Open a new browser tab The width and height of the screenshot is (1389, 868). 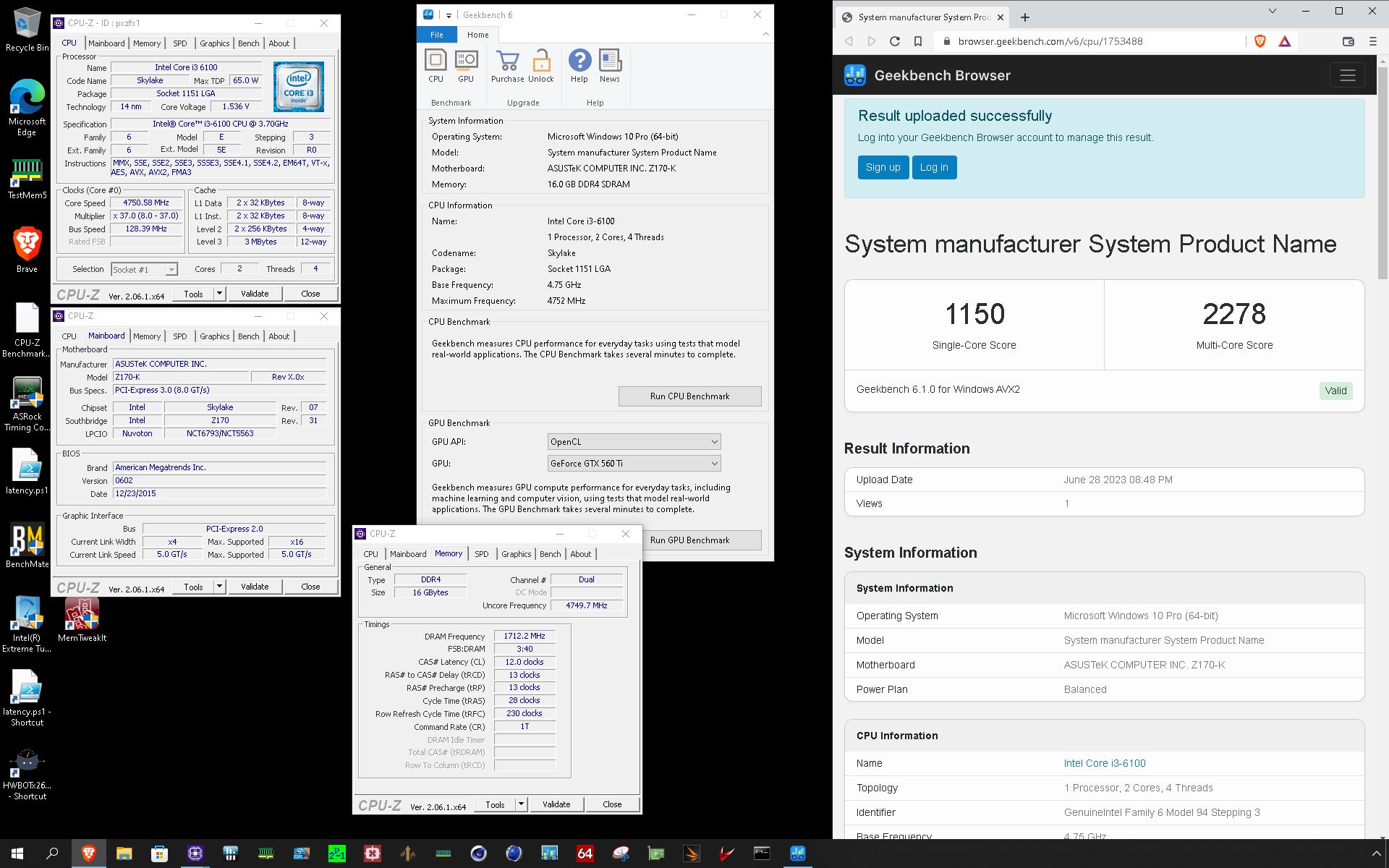1025,17
